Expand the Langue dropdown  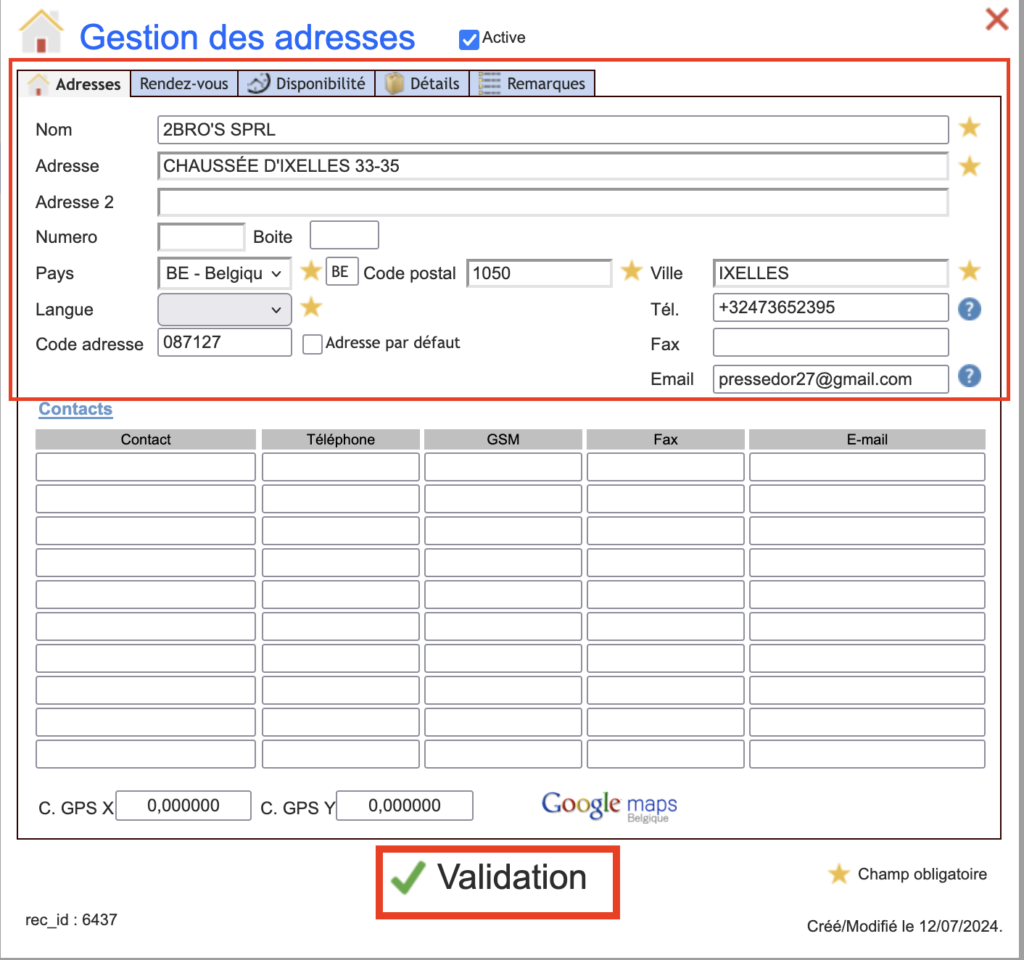225,310
